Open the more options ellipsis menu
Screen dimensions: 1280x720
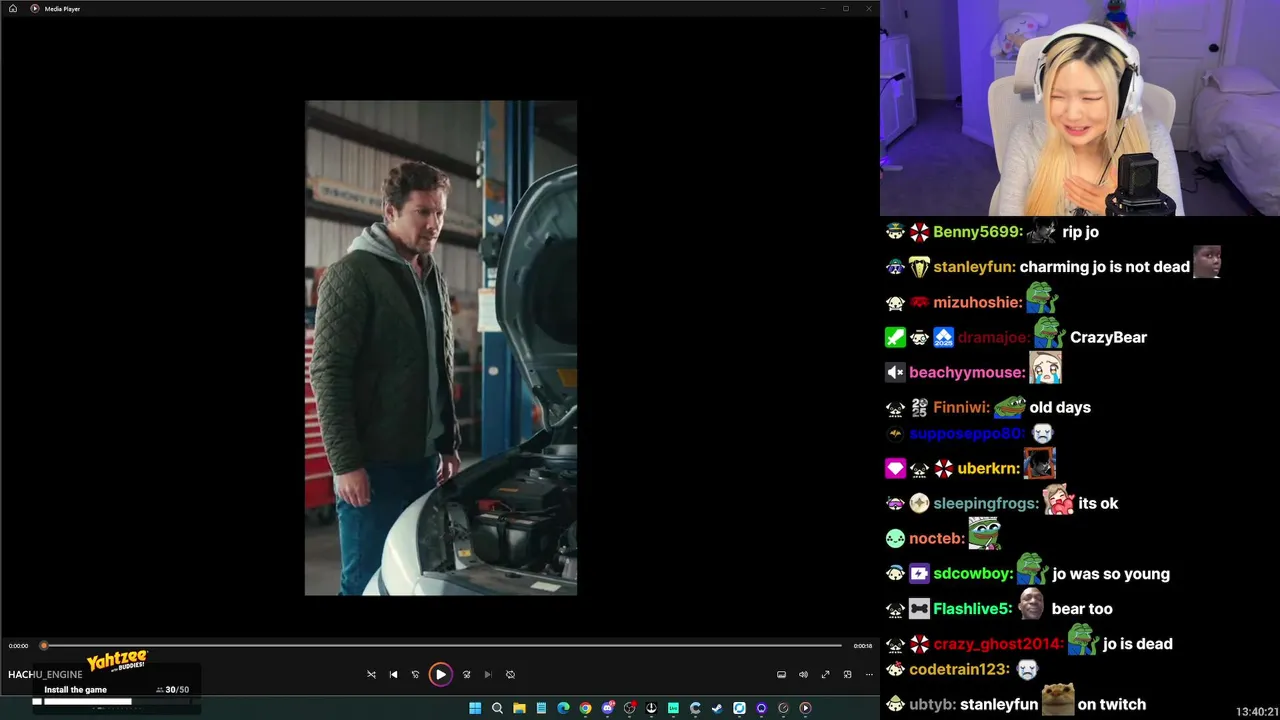coord(868,674)
